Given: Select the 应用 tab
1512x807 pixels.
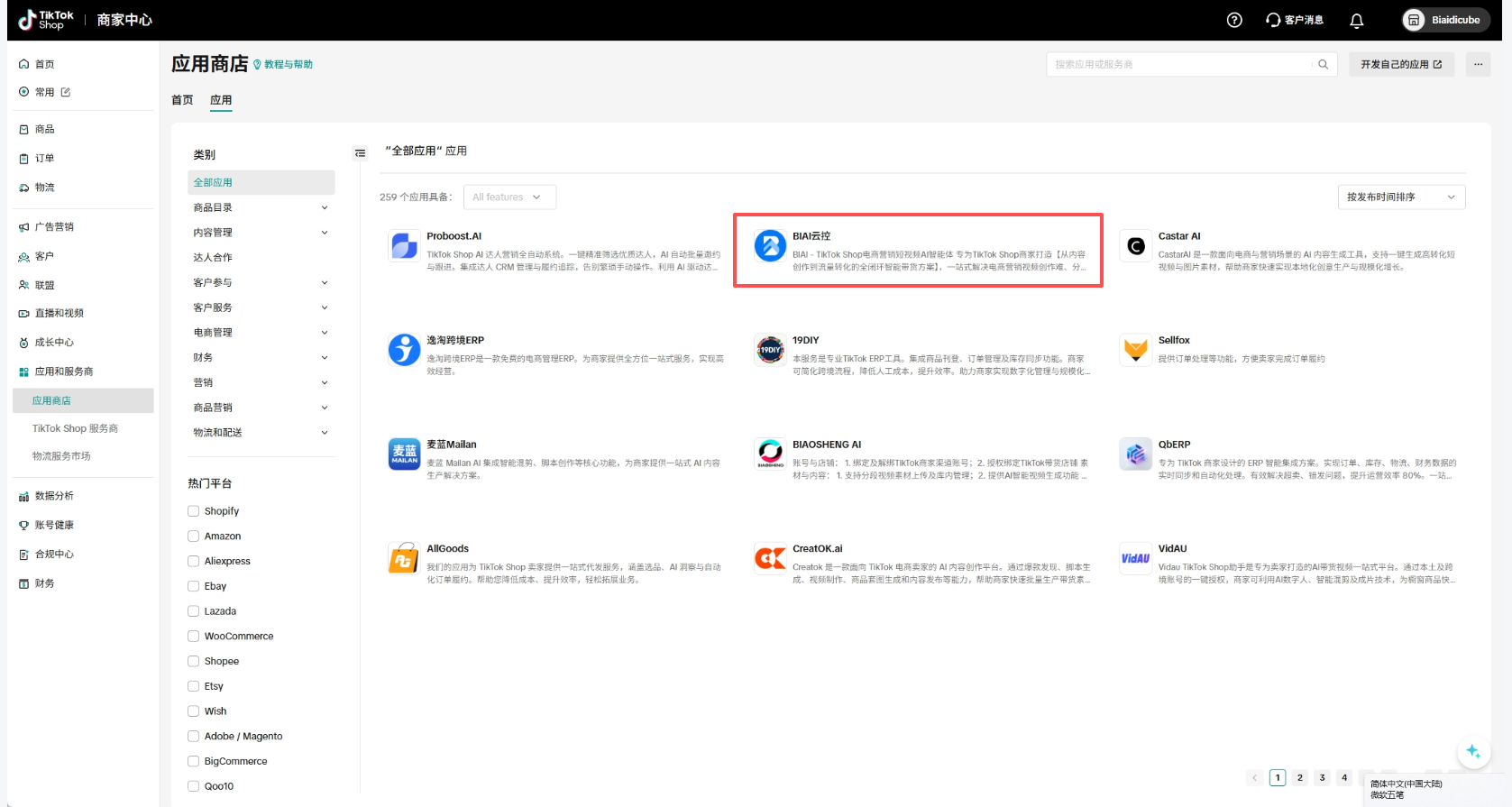Looking at the screenshot, I should click(x=221, y=100).
